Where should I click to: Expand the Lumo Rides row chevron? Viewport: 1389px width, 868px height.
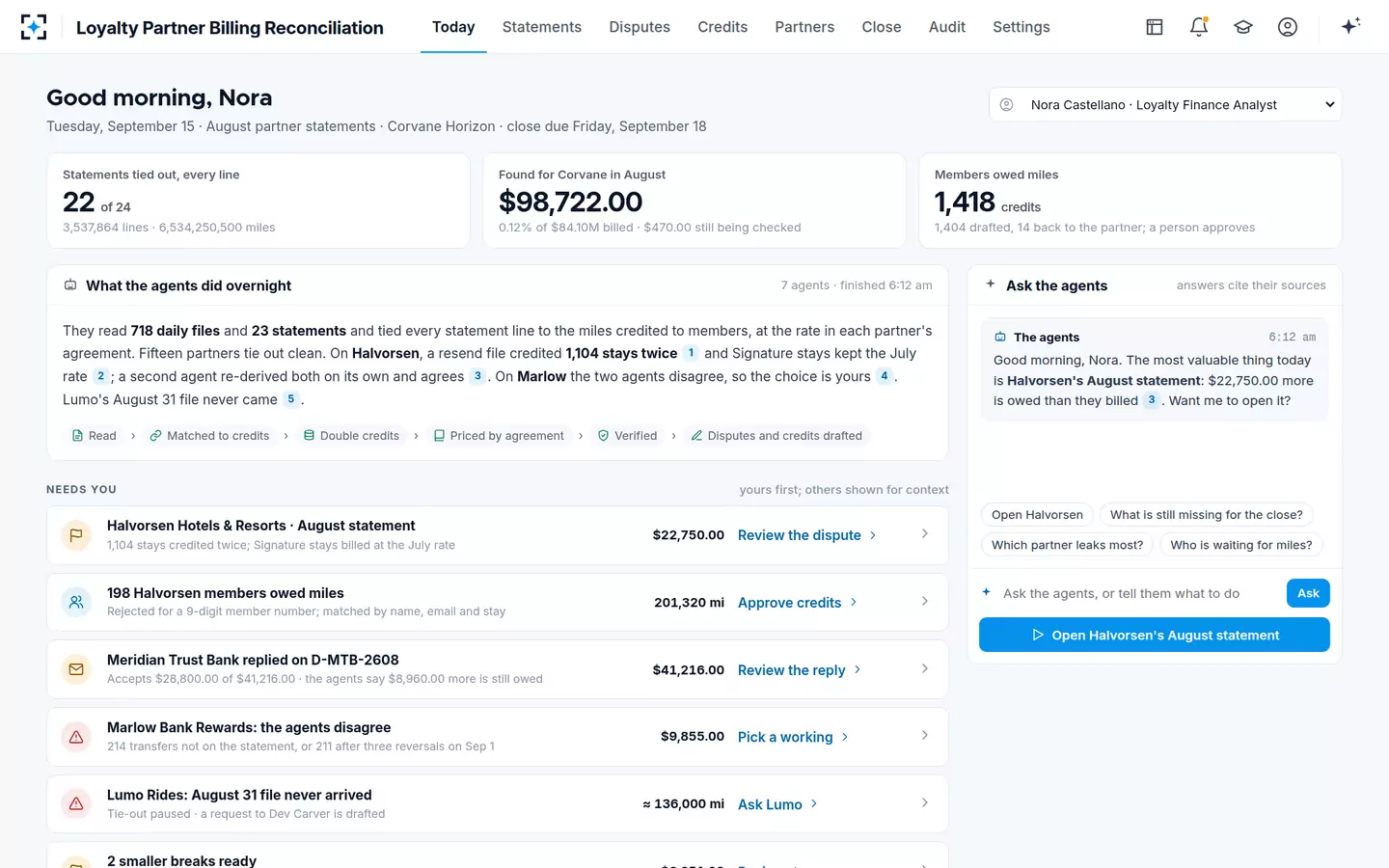point(924,803)
